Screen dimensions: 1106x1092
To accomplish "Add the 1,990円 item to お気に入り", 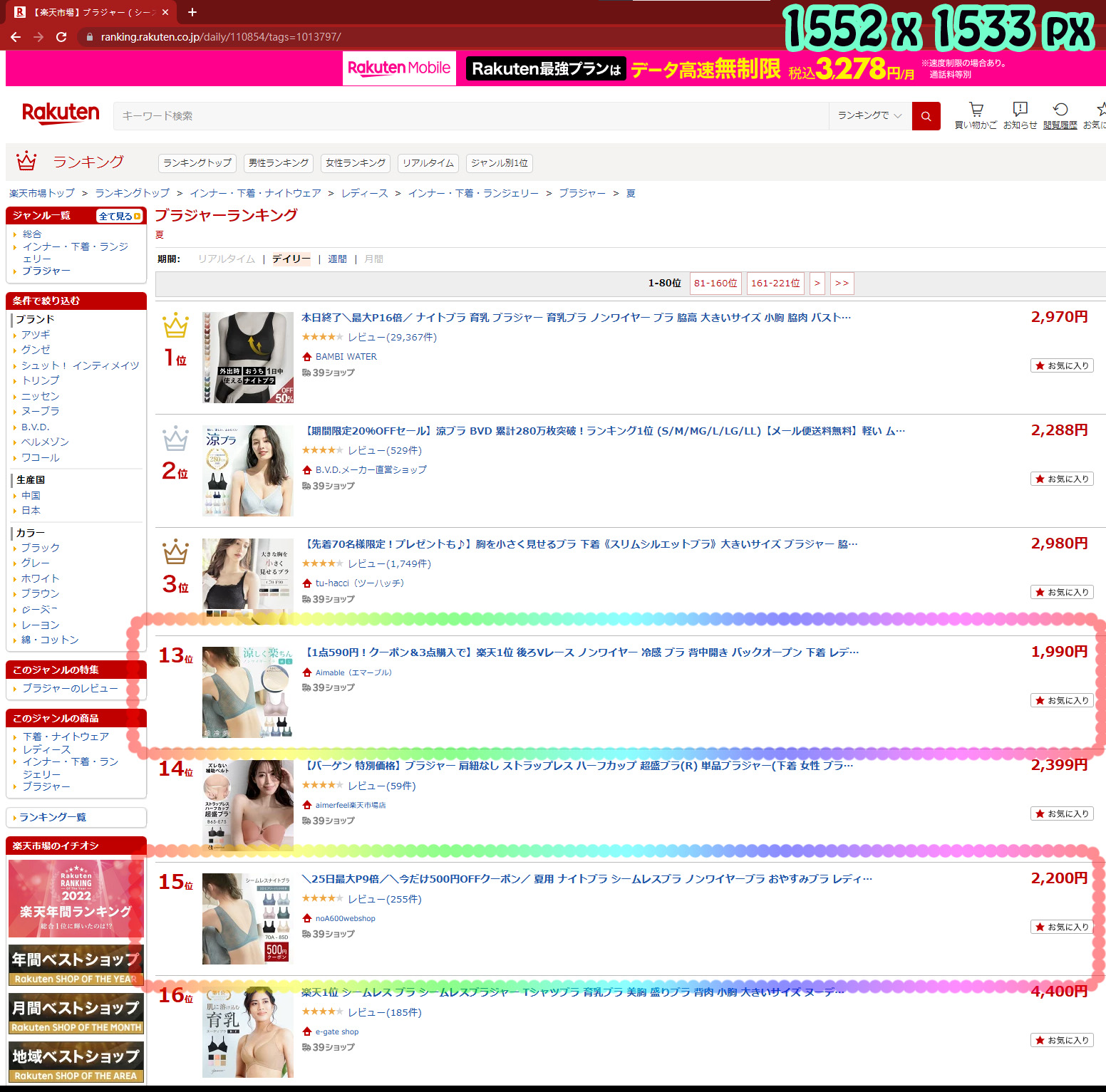I will click(x=1062, y=701).
